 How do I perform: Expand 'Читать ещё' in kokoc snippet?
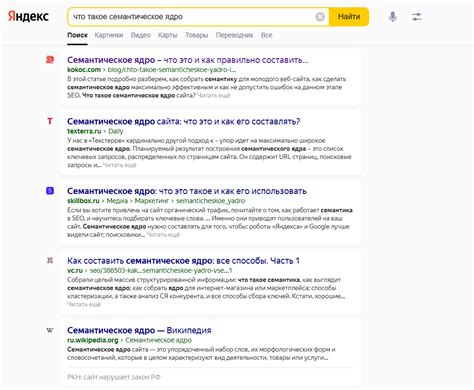[213, 95]
